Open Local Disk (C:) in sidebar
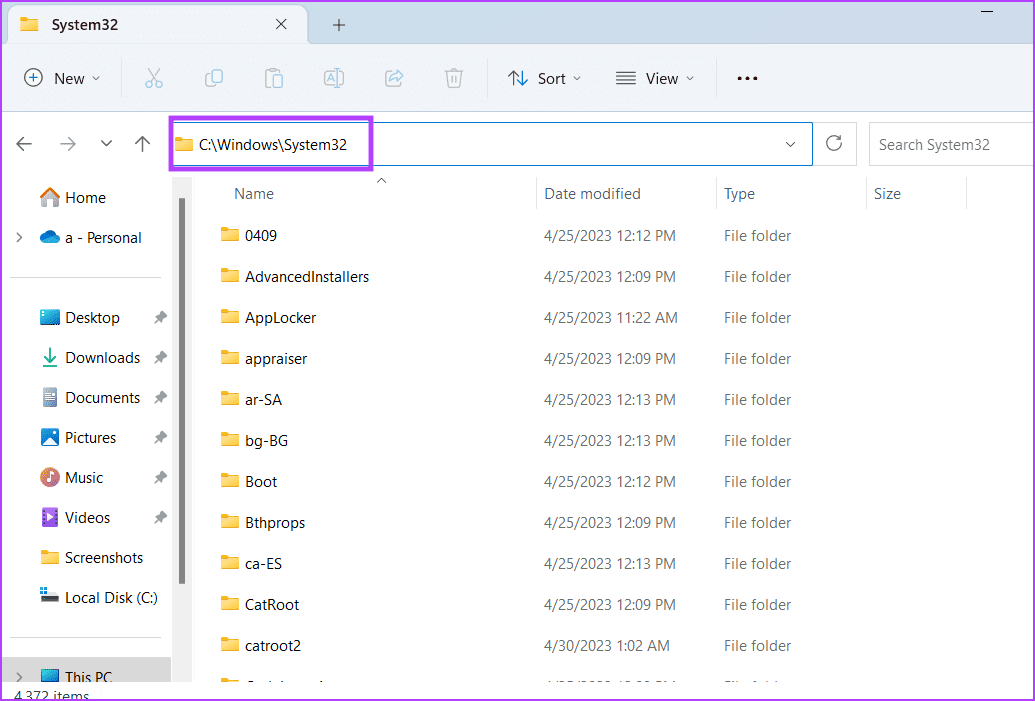The image size is (1035, 701). coord(98,597)
